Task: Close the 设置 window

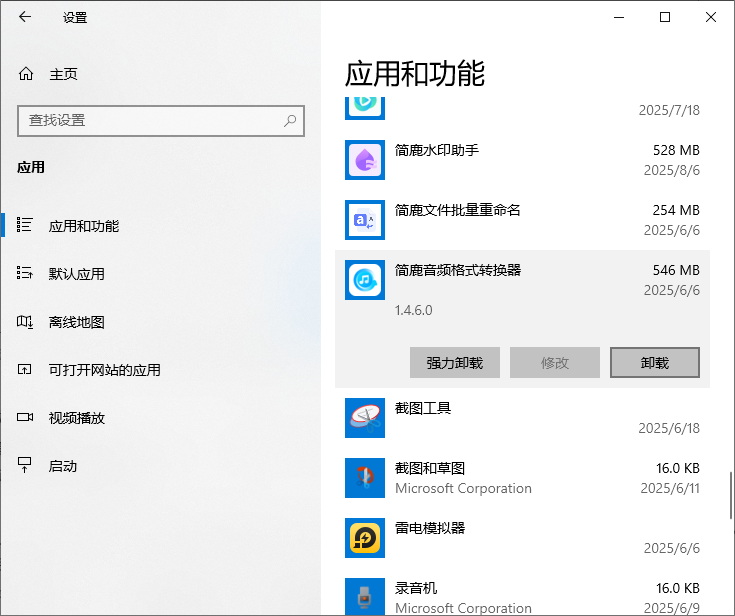Action: (711, 17)
